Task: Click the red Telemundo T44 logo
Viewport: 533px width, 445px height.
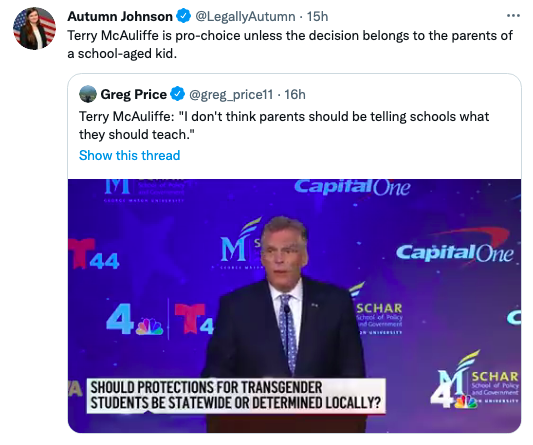Action: tap(94, 253)
